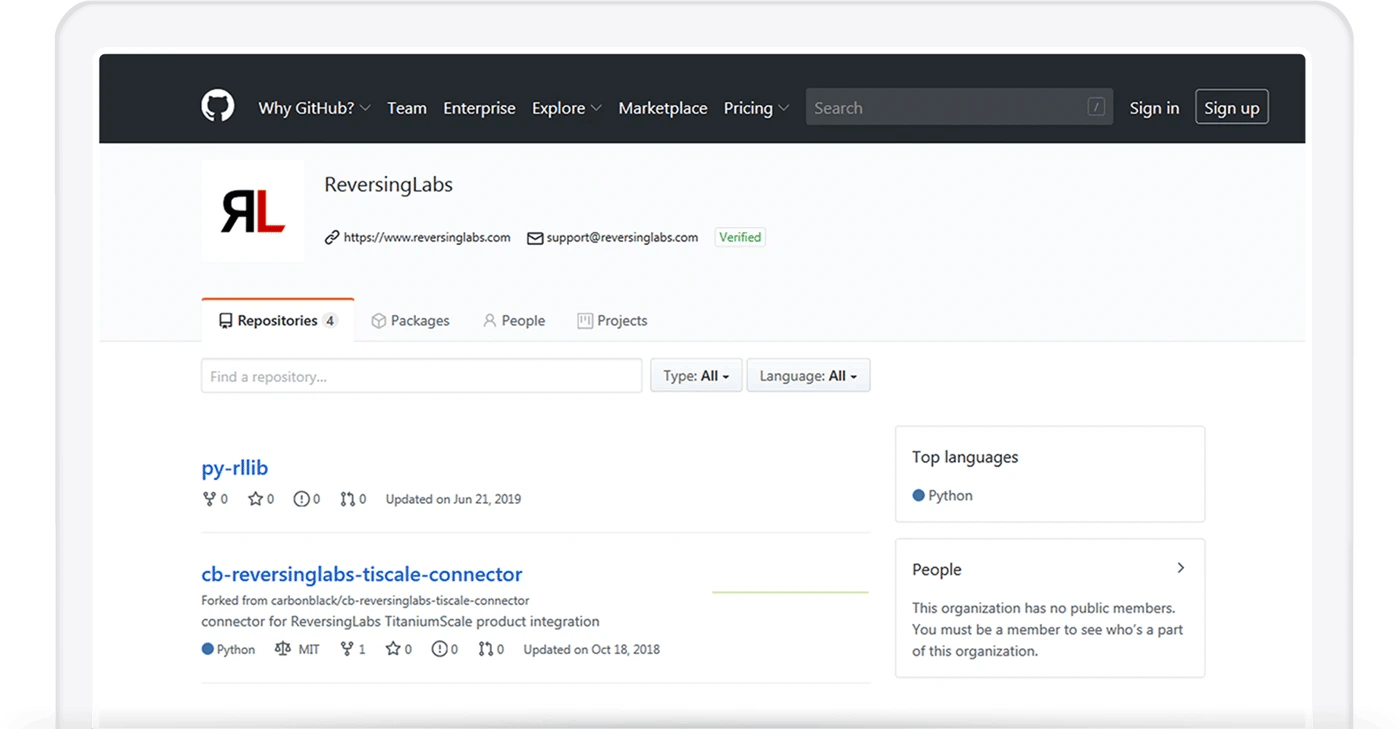Viewport: 1400px width, 729px height.
Task: Click the fork icon for cb-reversinglabs-tiscale-connector
Action: 347,649
